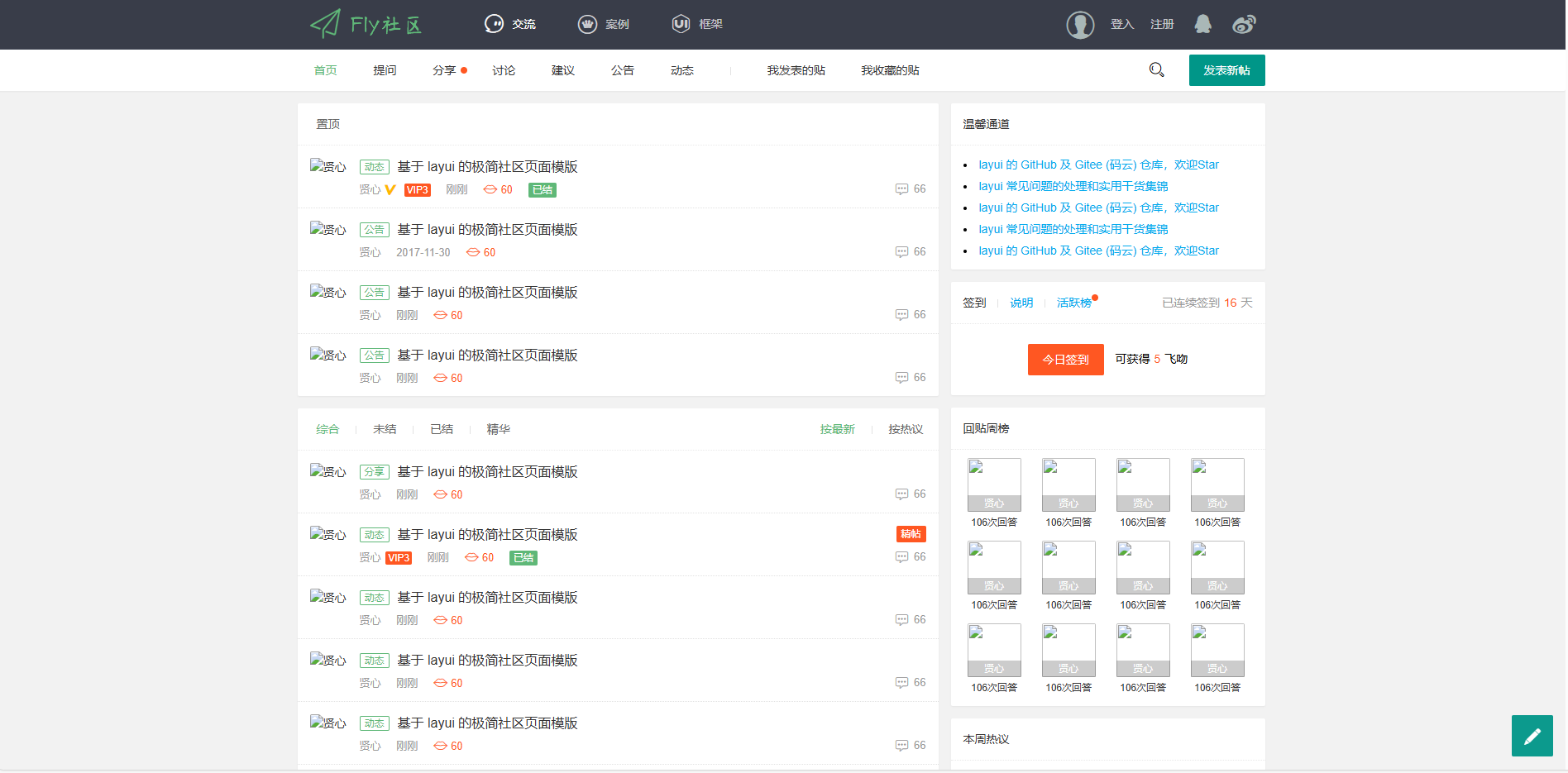Sort posts 按热议
Image resolution: width=1568 pixels, height=773 pixels.
906,429
